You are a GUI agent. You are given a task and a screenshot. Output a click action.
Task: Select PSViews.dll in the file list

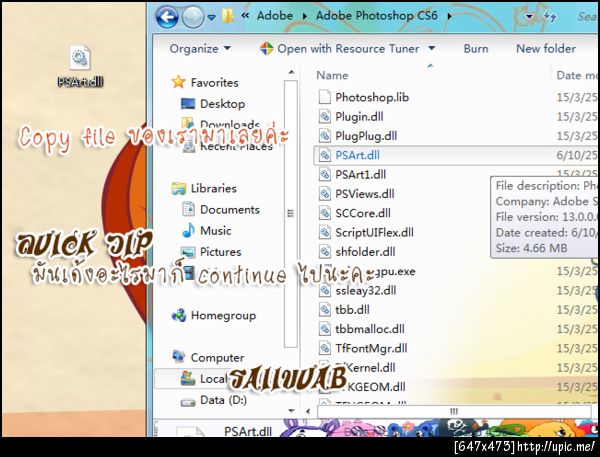(x=365, y=194)
